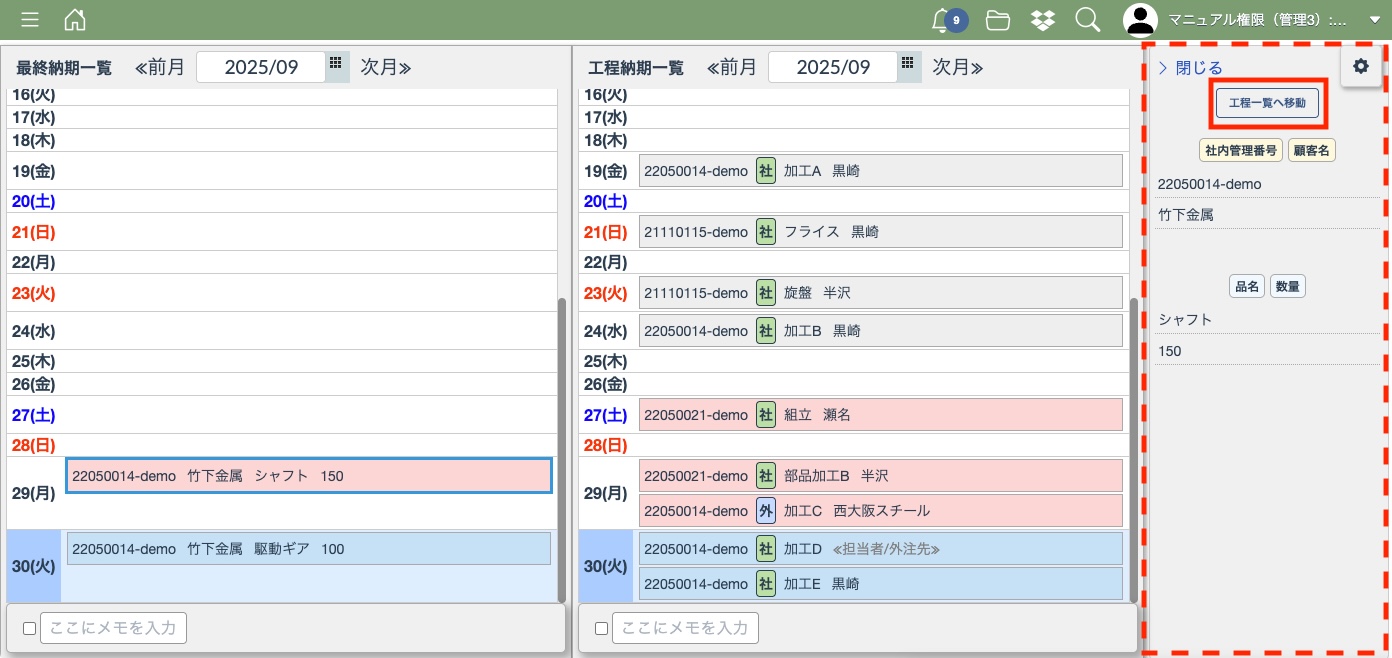Check the memo checkbox under 最終納期一覧
Viewport: 1392px width, 658px height.
pyautogui.click(x=29, y=628)
